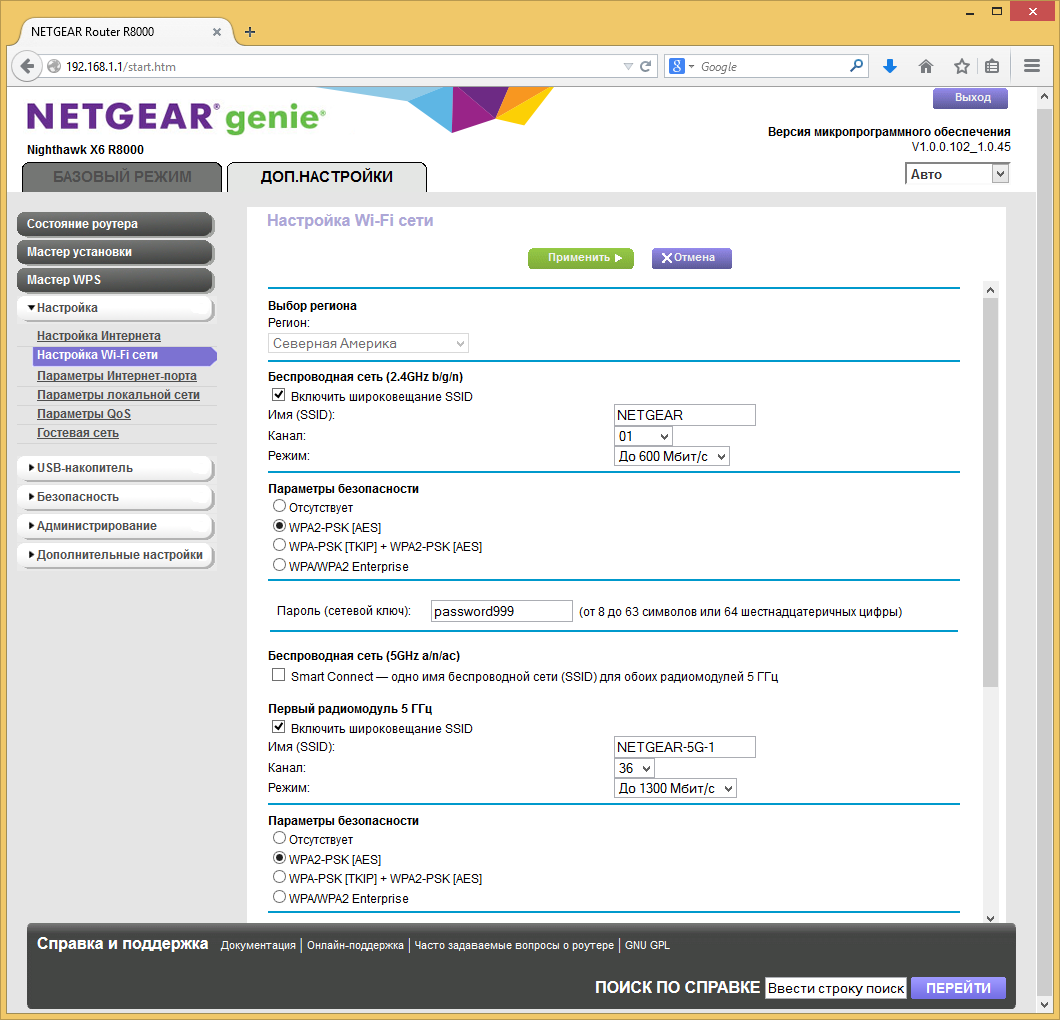The height and width of the screenshot is (1020, 1060).
Task: Click the ПЕРЕЙТИ search button
Action: pos(958,988)
